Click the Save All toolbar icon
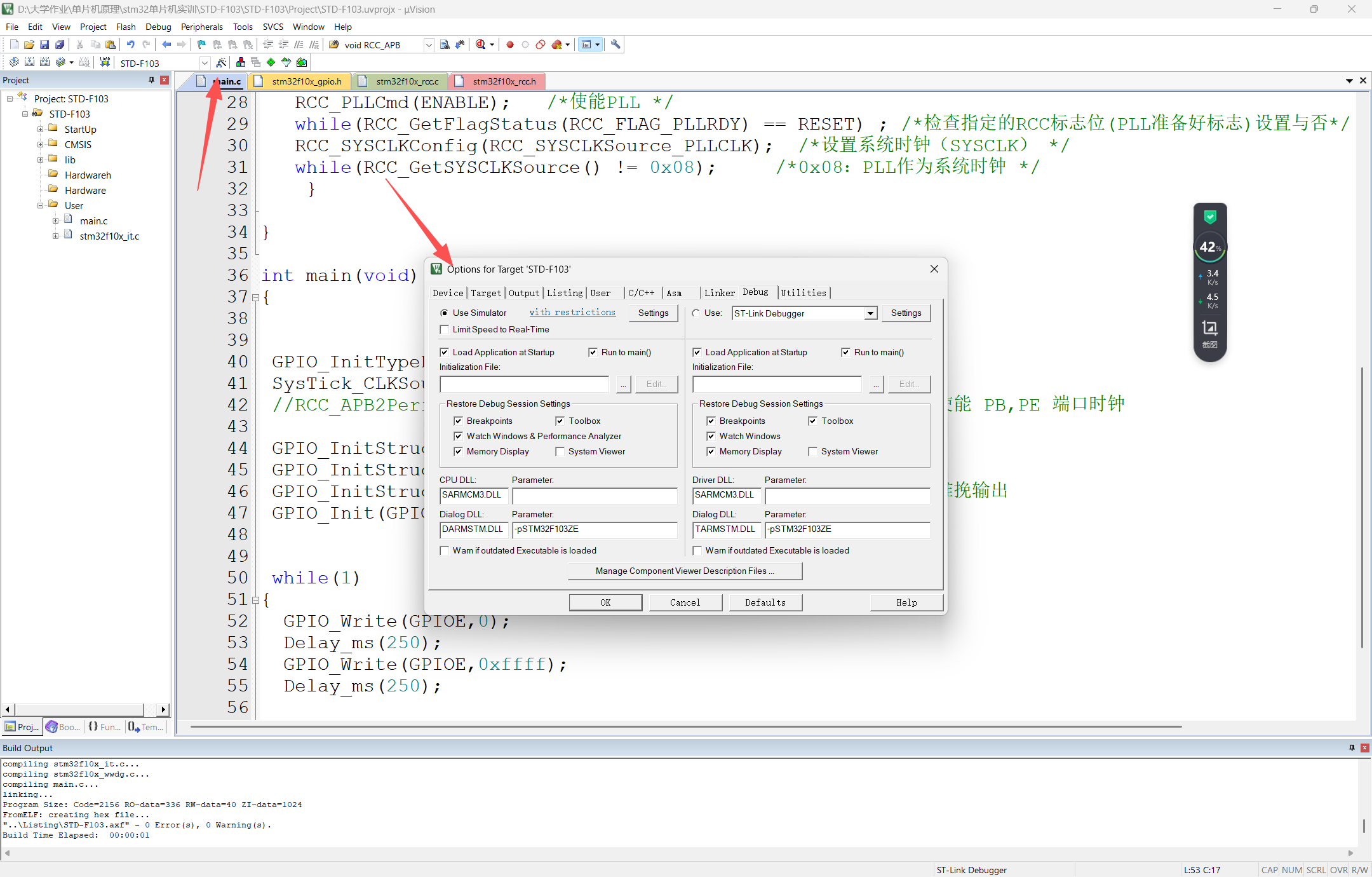 60,44
